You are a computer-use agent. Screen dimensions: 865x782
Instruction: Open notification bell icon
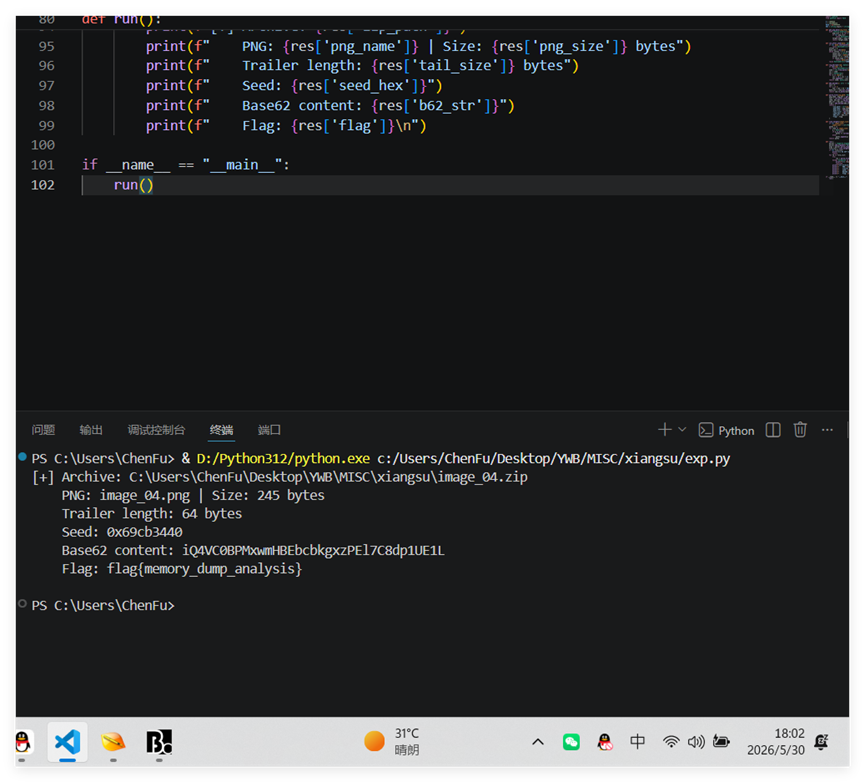point(821,742)
